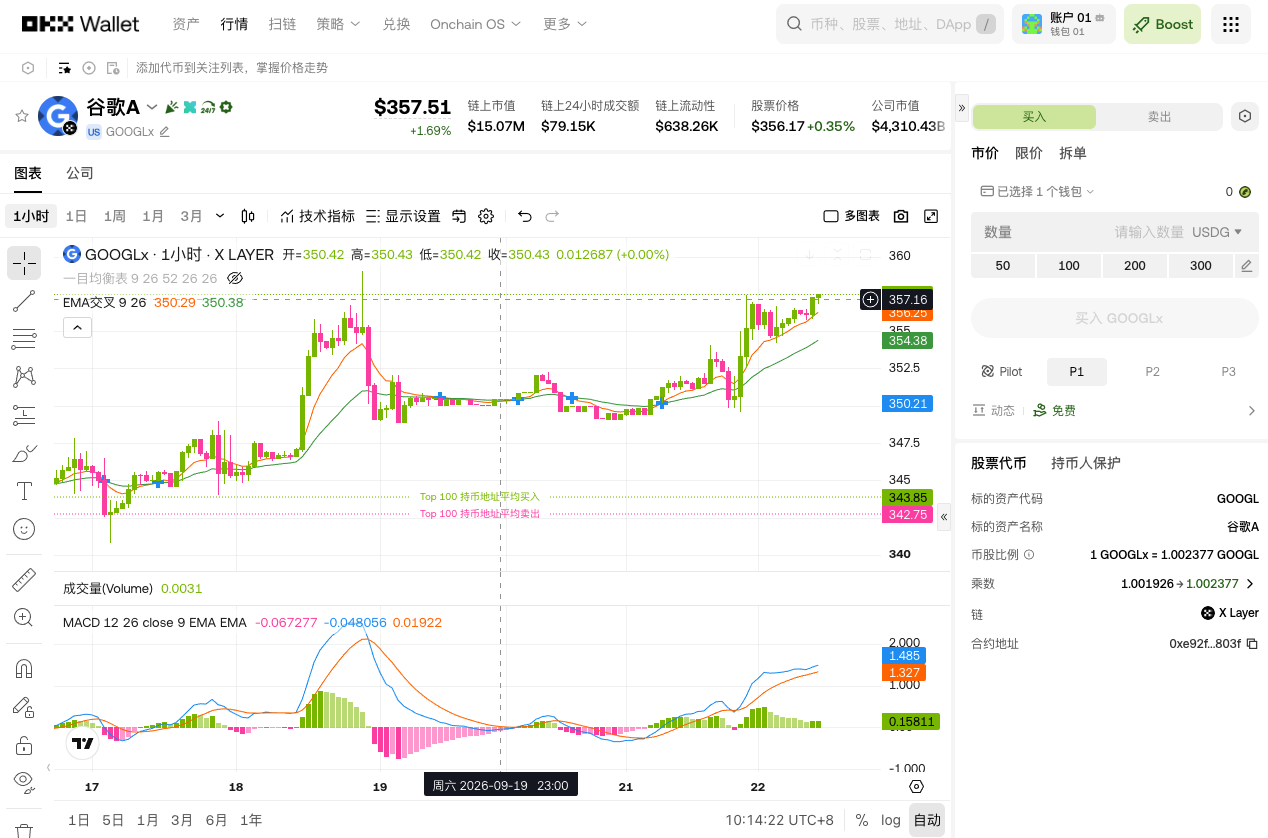Edit the preset quantity amounts
The width and height of the screenshot is (1268, 838).
pyautogui.click(x=1246, y=266)
